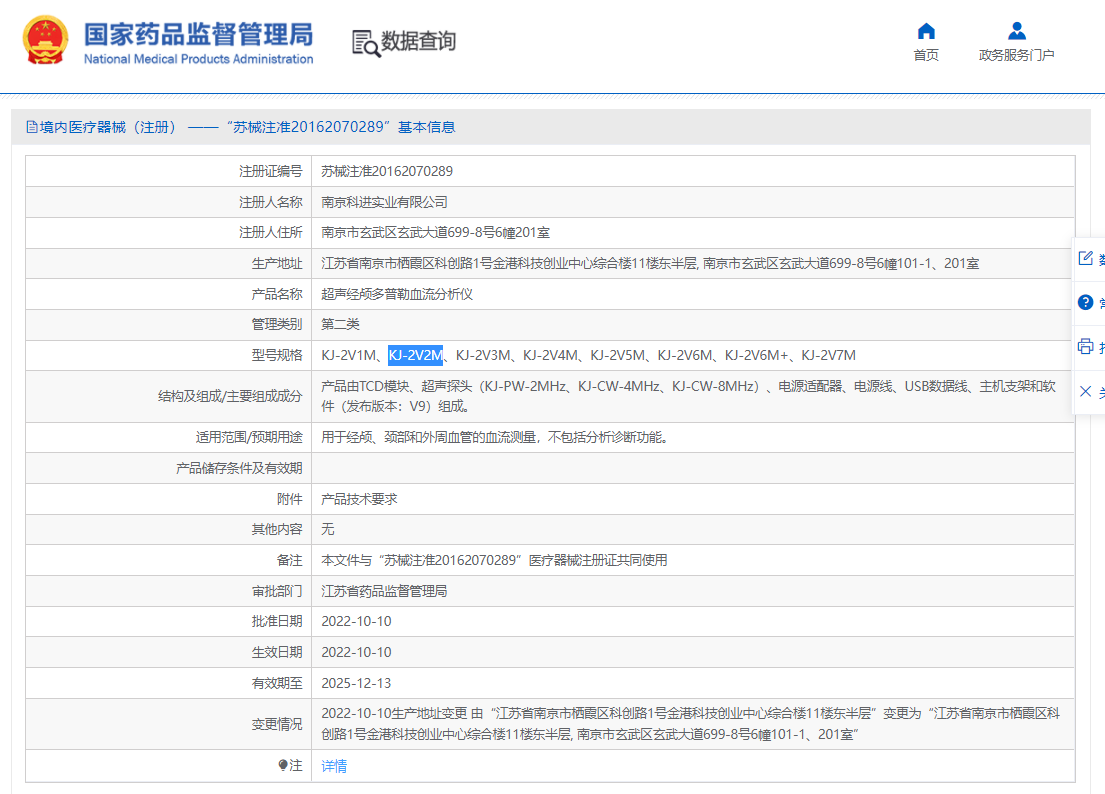Click the X close icon in side panel
Image resolution: width=1105 pixels, height=794 pixels.
tap(1085, 391)
